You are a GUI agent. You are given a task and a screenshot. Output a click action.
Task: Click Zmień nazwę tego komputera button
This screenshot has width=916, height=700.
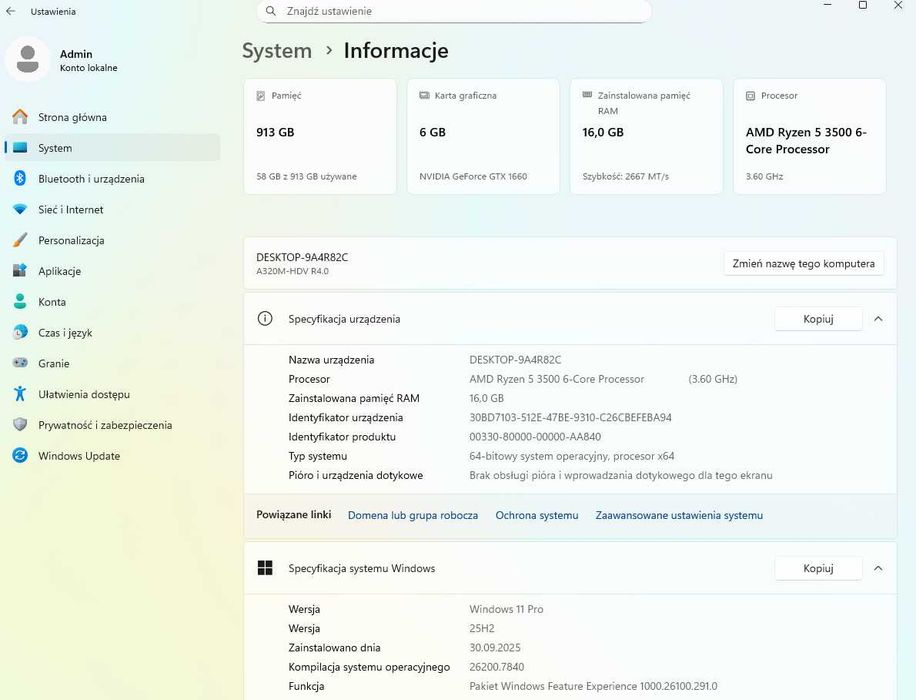pos(803,264)
